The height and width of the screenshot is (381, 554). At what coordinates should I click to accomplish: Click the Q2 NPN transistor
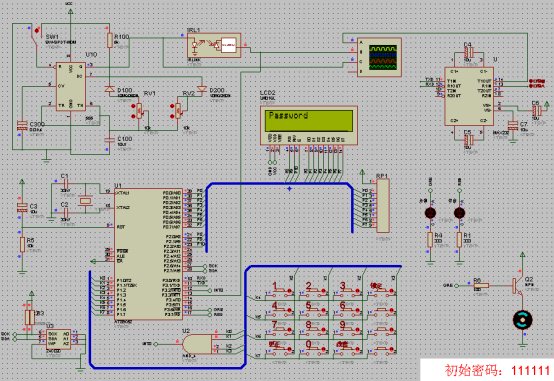516,286
